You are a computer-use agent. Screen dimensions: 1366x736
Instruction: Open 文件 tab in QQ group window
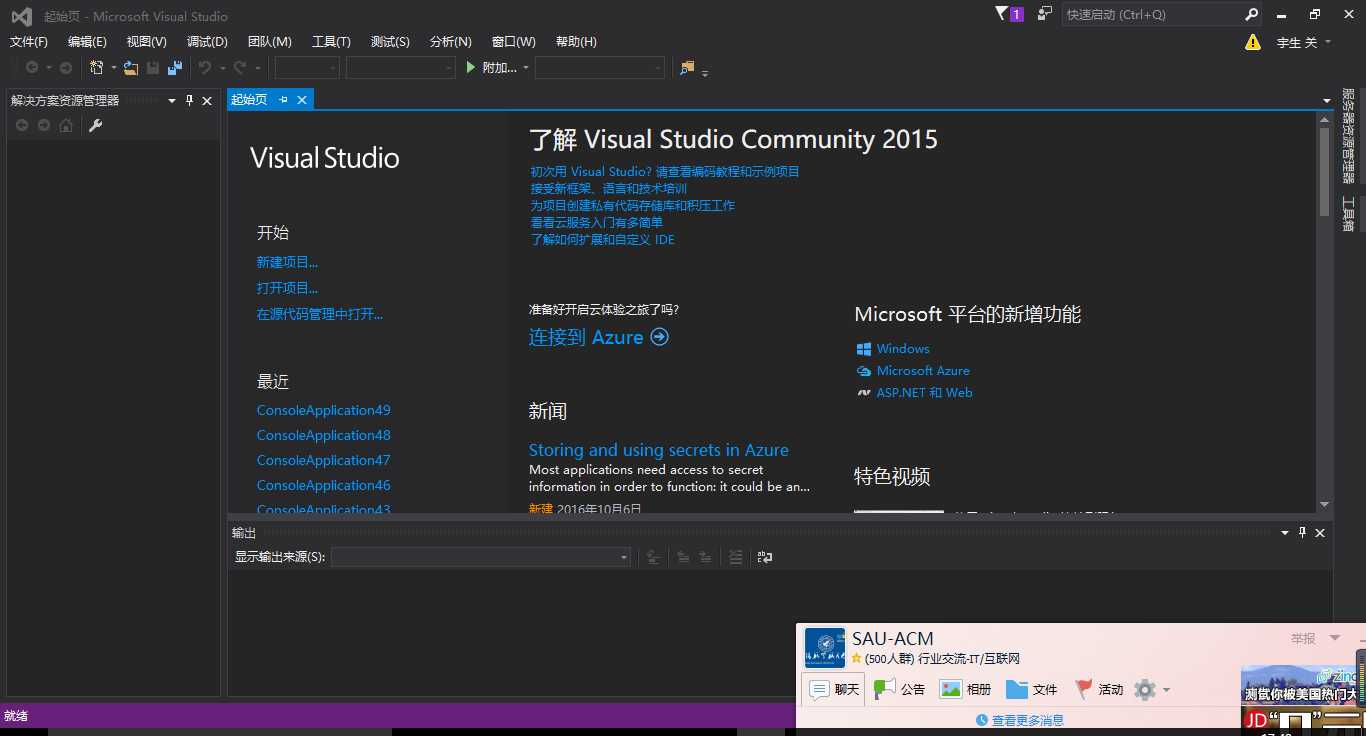(1032, 689)
